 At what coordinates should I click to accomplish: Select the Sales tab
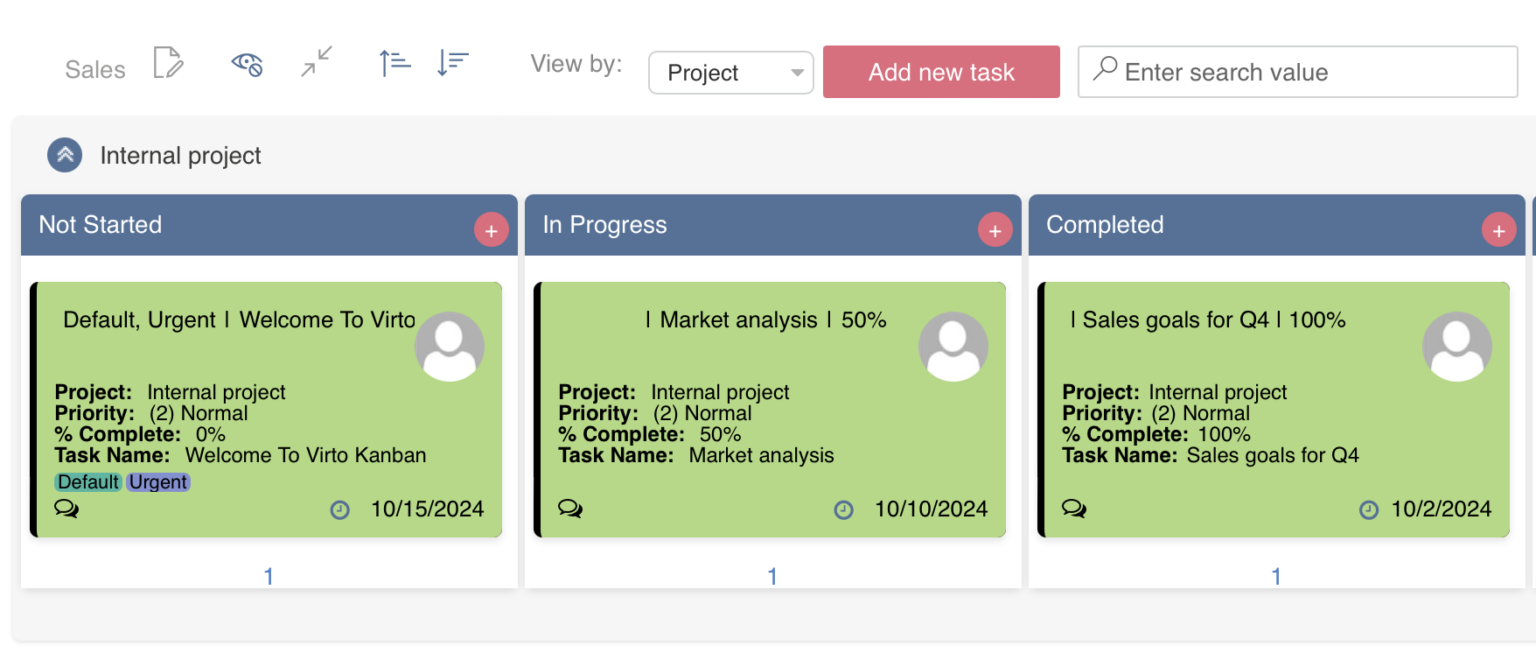pos(95,69)
